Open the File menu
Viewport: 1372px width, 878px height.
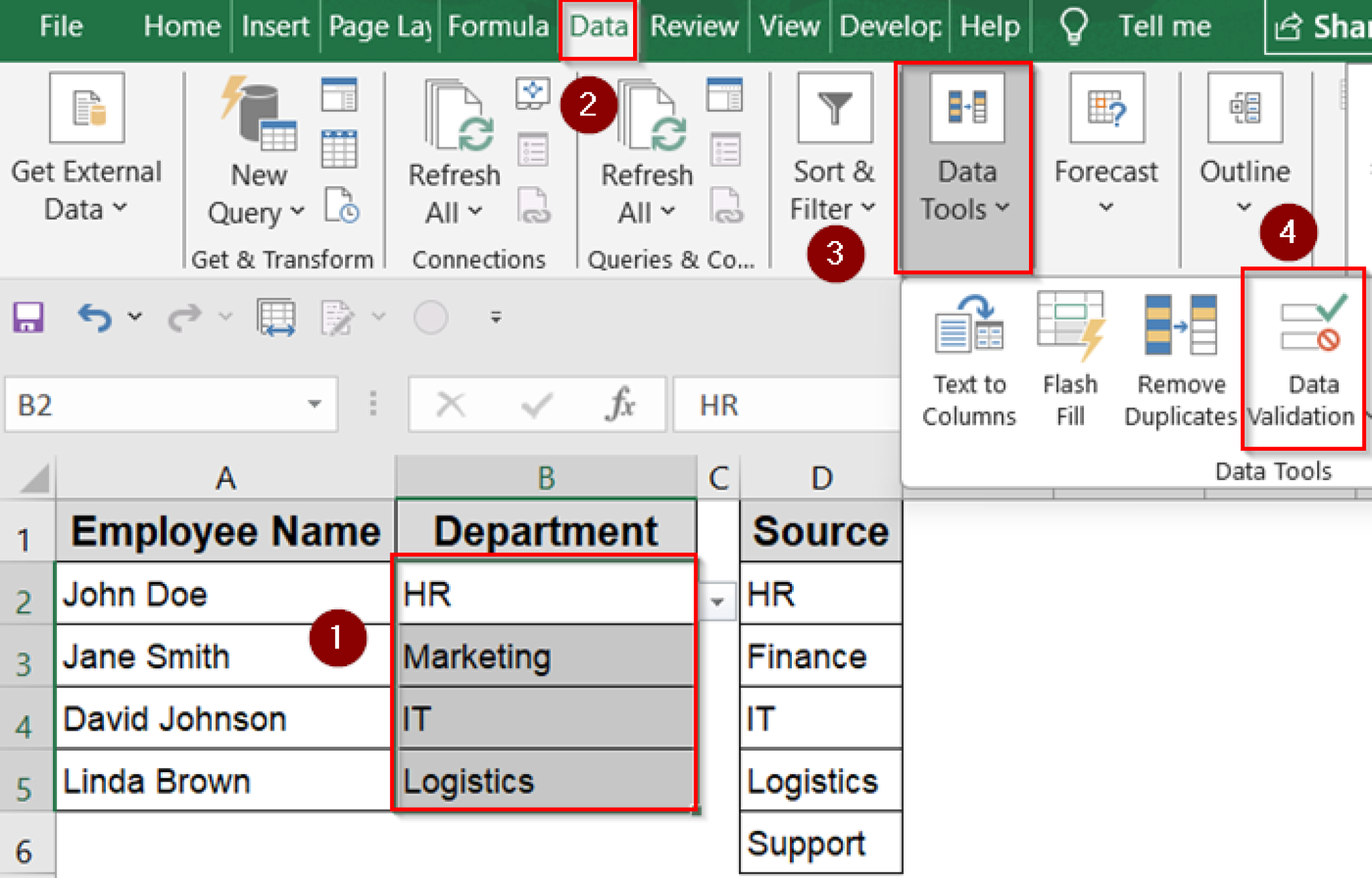pyautogui.click(x=60, y=27)
